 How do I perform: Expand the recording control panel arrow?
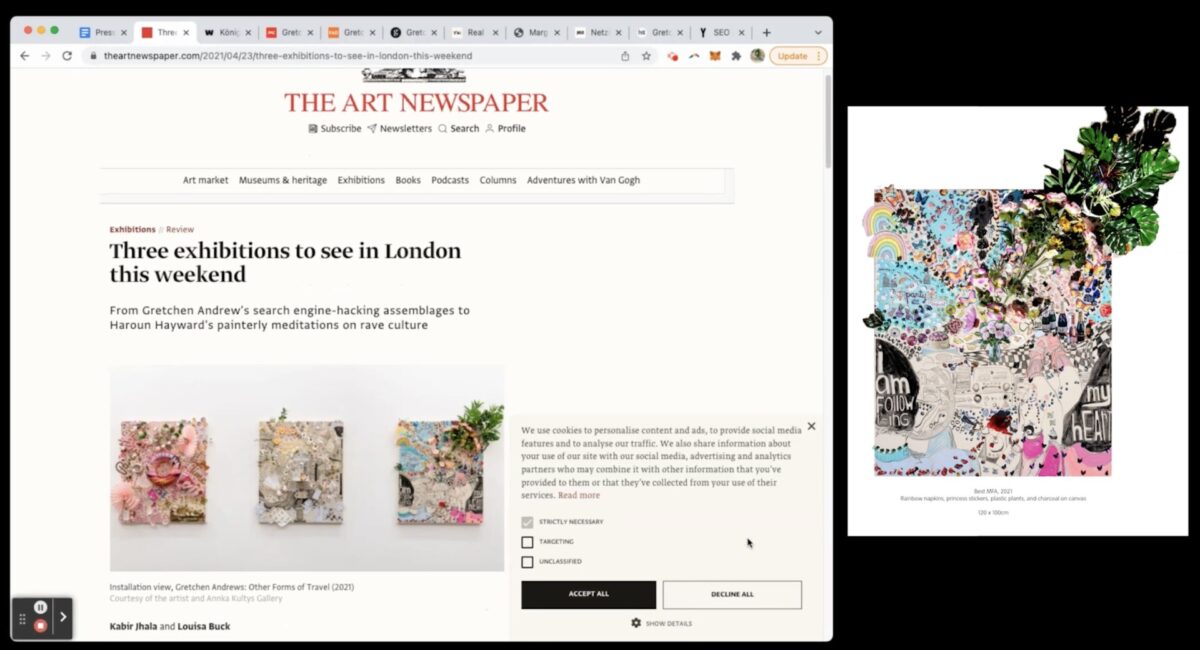click(x=63, y=617)
